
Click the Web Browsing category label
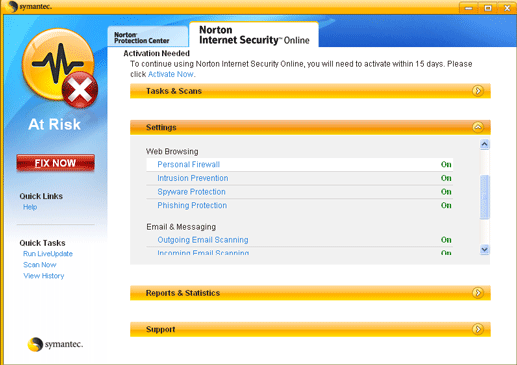pos(172,151)
